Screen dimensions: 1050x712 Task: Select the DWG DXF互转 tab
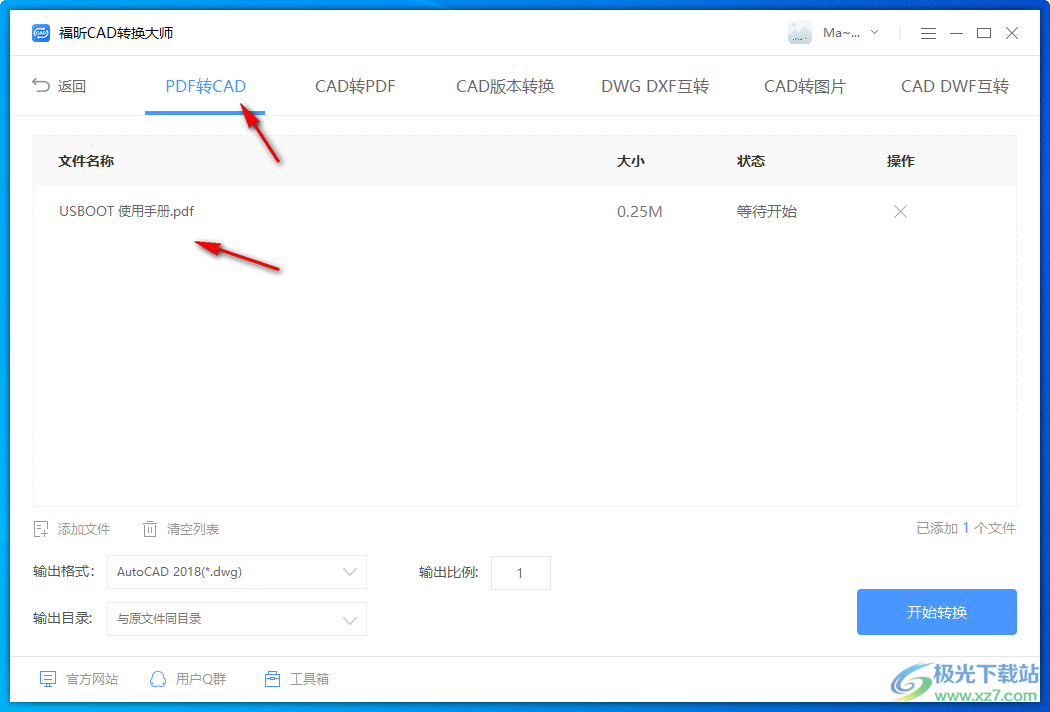pos(655,86)
